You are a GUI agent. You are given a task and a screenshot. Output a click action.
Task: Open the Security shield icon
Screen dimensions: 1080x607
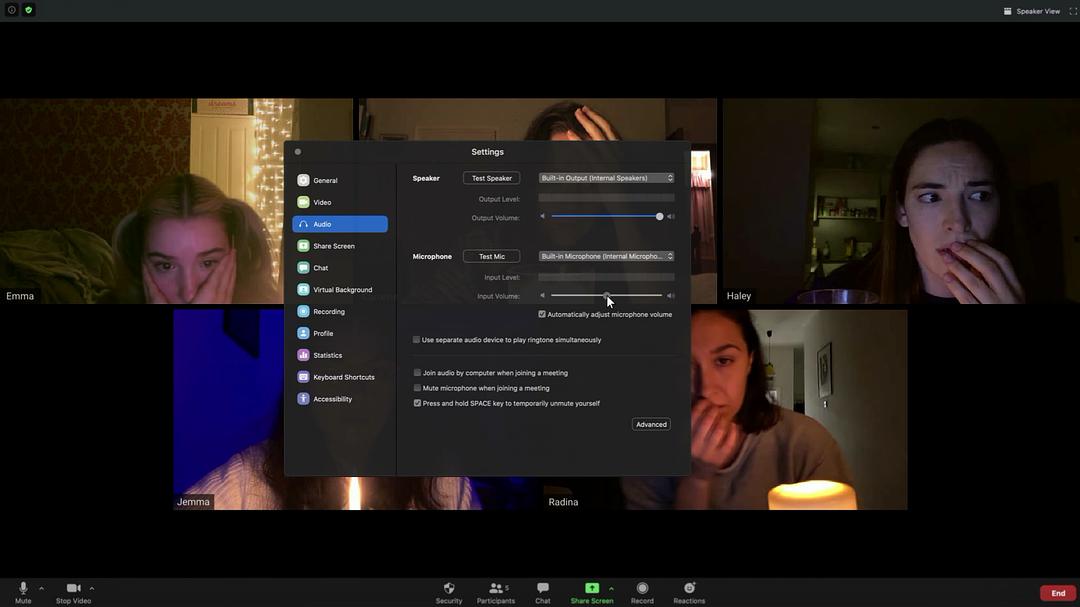coord(449,589)
